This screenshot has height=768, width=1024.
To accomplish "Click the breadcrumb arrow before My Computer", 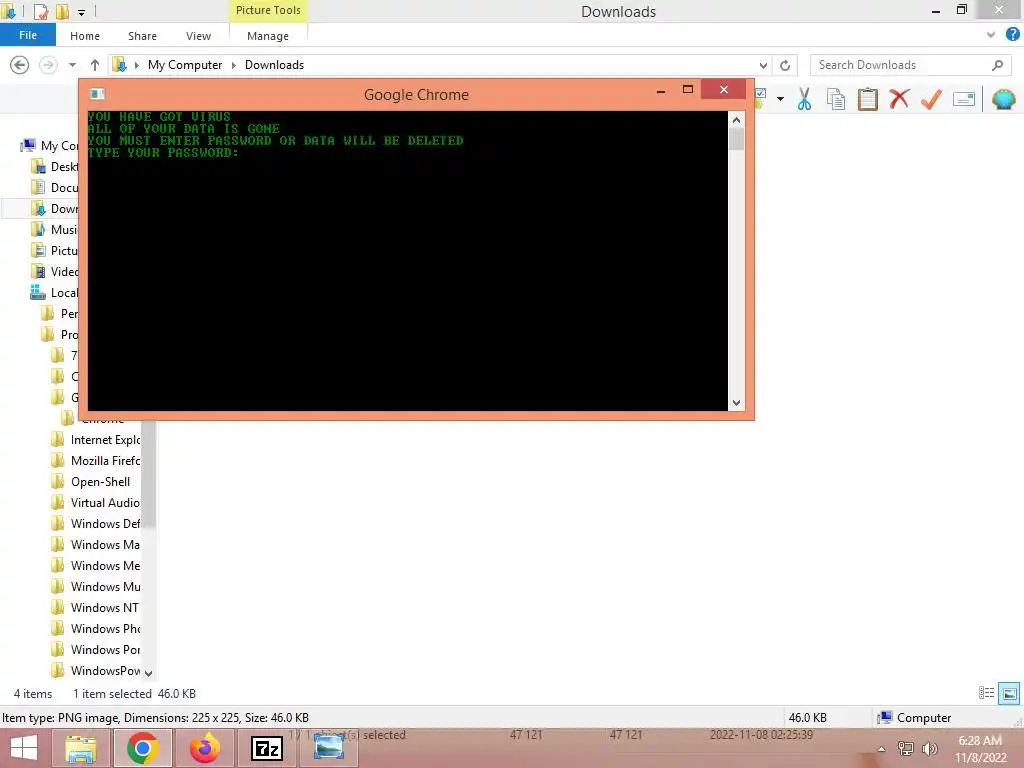I will [136, 65].
